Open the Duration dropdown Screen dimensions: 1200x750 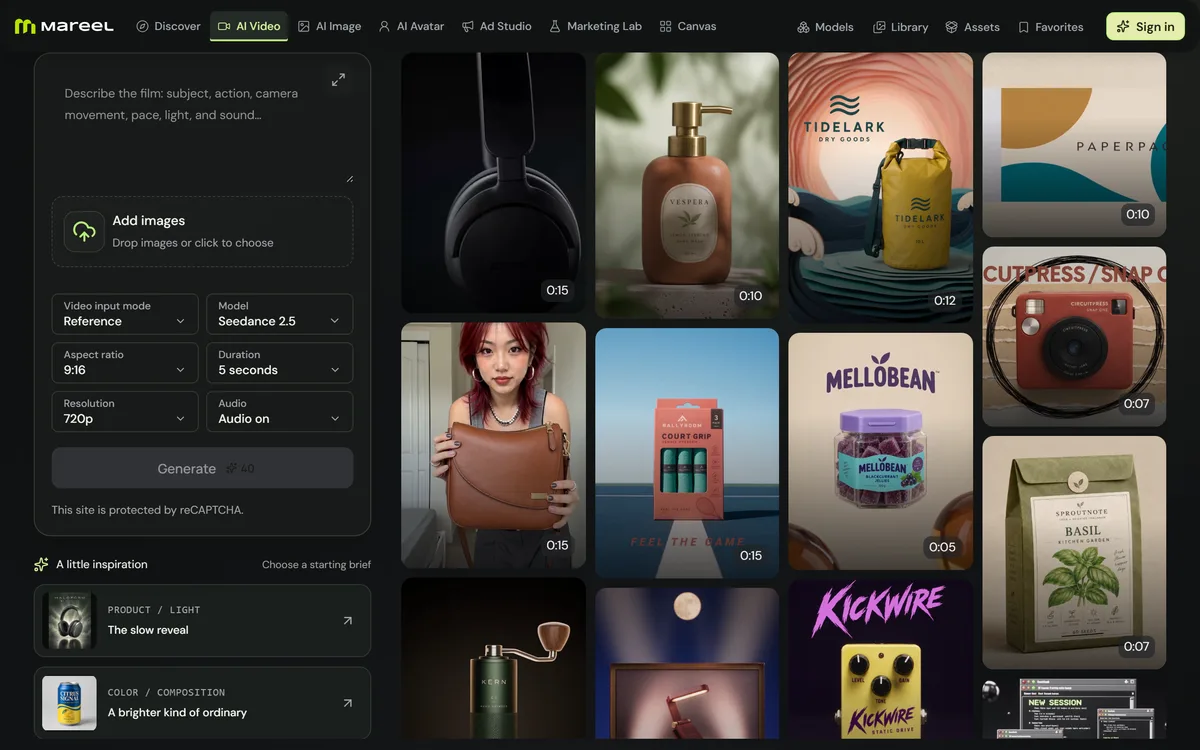click(280, 362)
